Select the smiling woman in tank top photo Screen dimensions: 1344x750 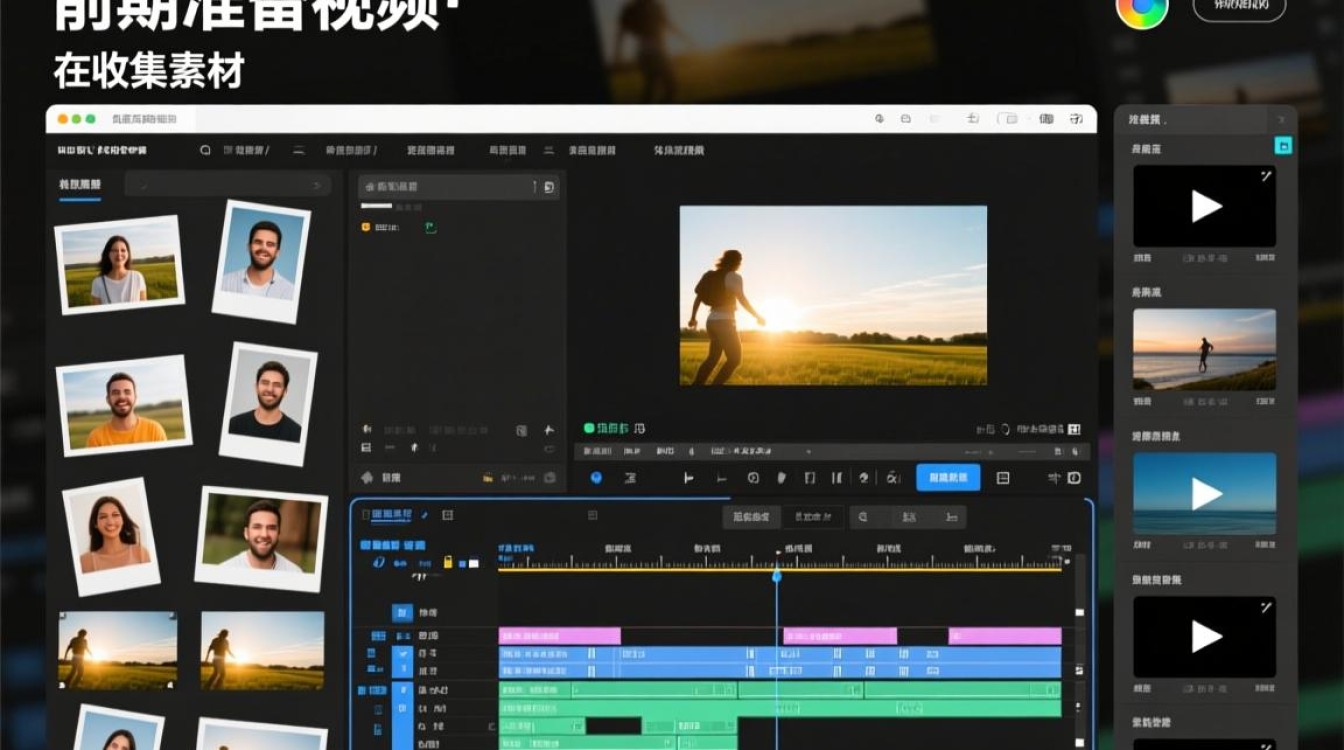pos(111,535)
